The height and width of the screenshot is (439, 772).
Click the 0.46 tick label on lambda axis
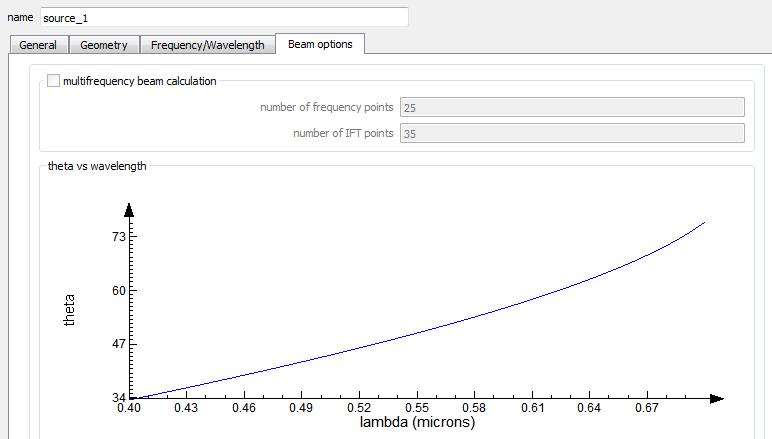(244, 408)
